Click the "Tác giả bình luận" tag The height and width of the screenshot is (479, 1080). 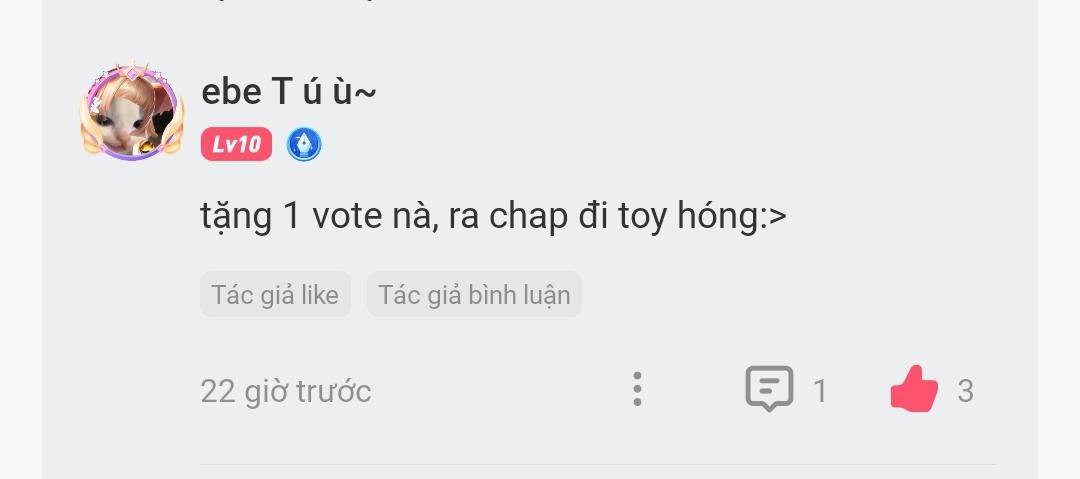[x=475, y=295]
